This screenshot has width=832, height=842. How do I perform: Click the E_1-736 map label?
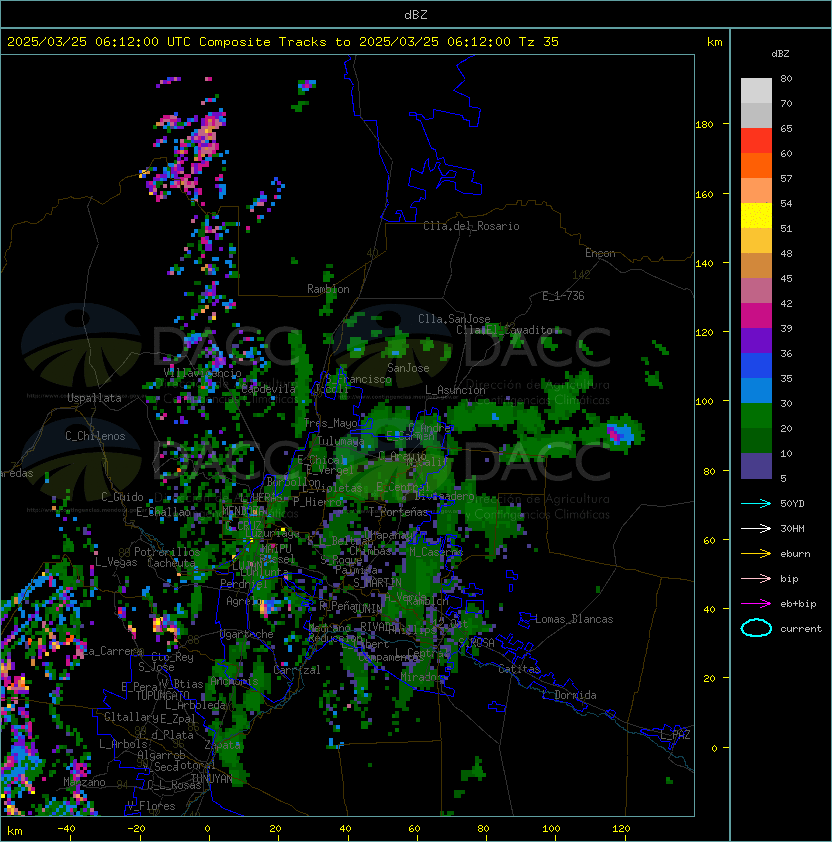coord(563,296)
